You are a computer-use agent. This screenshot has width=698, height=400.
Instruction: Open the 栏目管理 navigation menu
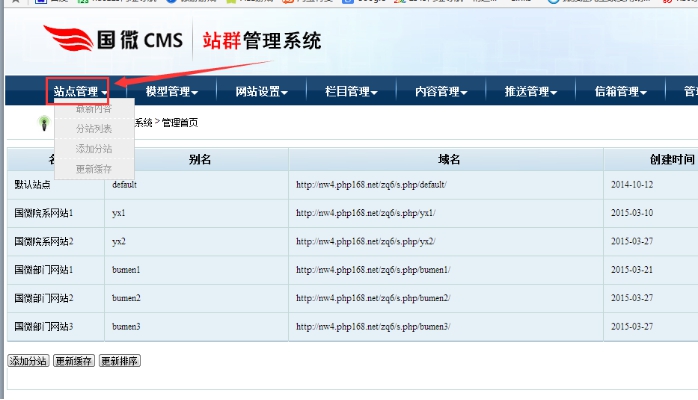pos(351,92)
